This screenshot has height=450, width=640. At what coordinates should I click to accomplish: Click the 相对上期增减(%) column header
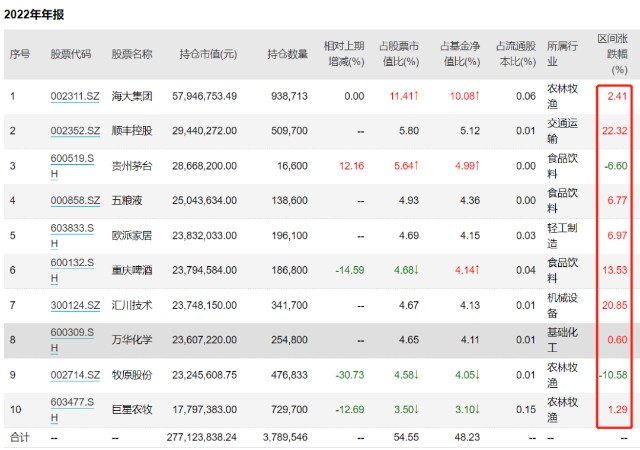[344, 54]
